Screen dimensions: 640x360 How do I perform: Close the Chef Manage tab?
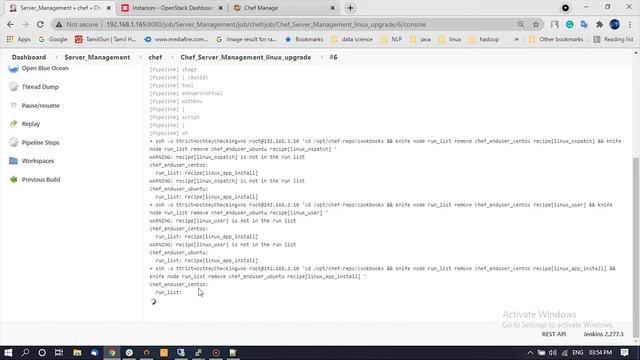point(332,8)
